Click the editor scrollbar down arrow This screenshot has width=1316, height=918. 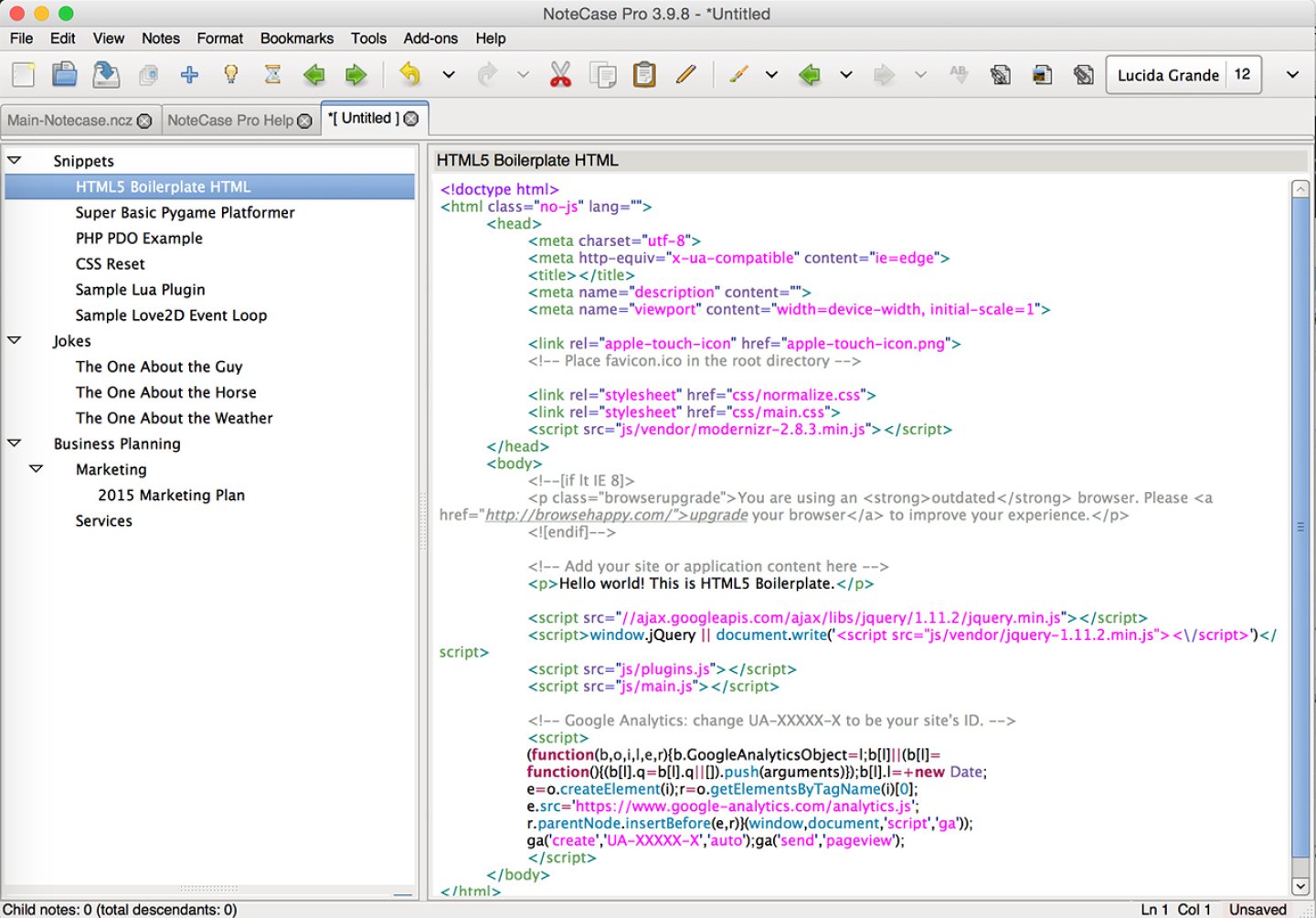coord(1300,886)
